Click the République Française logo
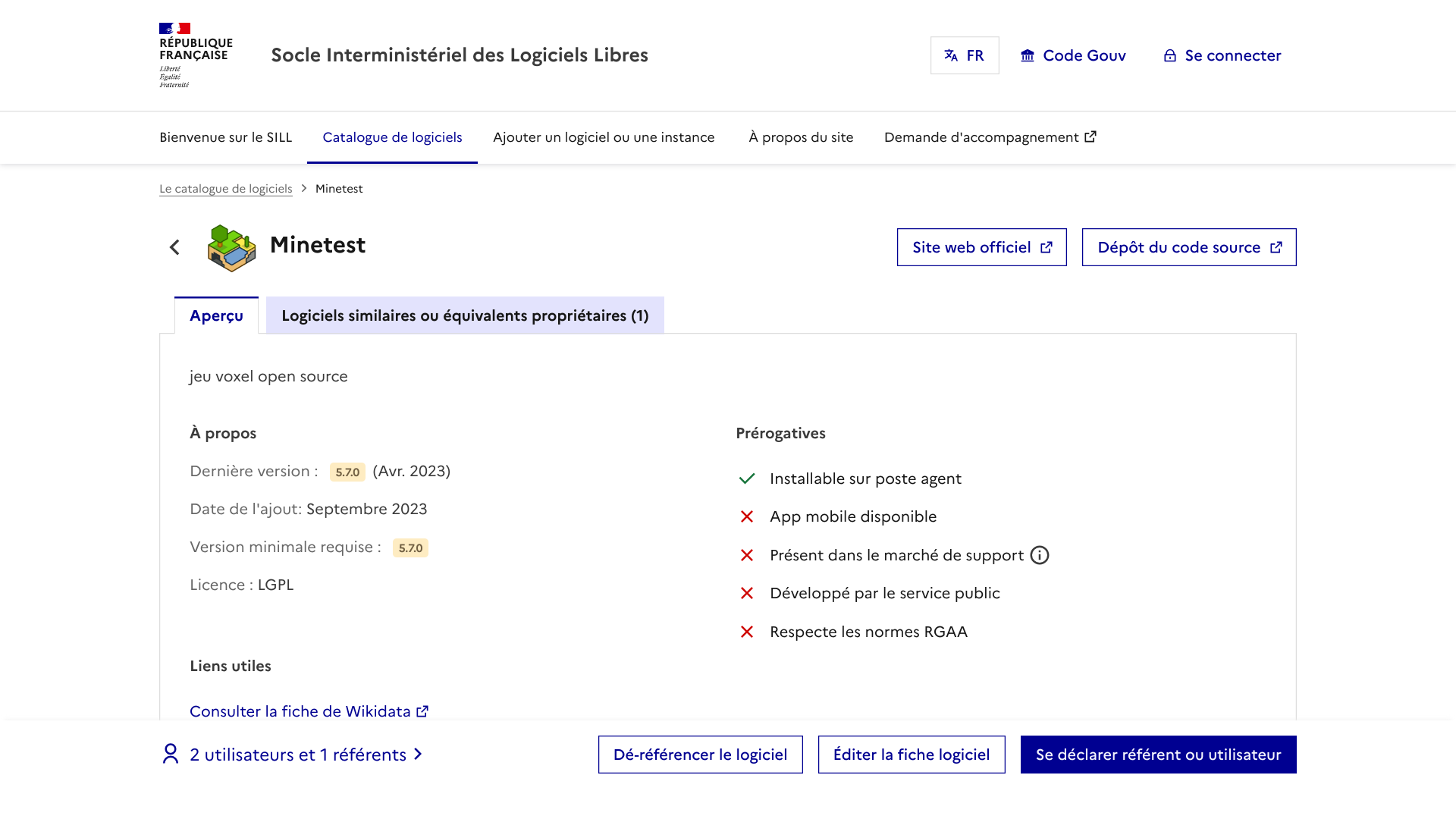Viewport: 1456px width, 819px height. pyautogui.click(x=196, y=55)
